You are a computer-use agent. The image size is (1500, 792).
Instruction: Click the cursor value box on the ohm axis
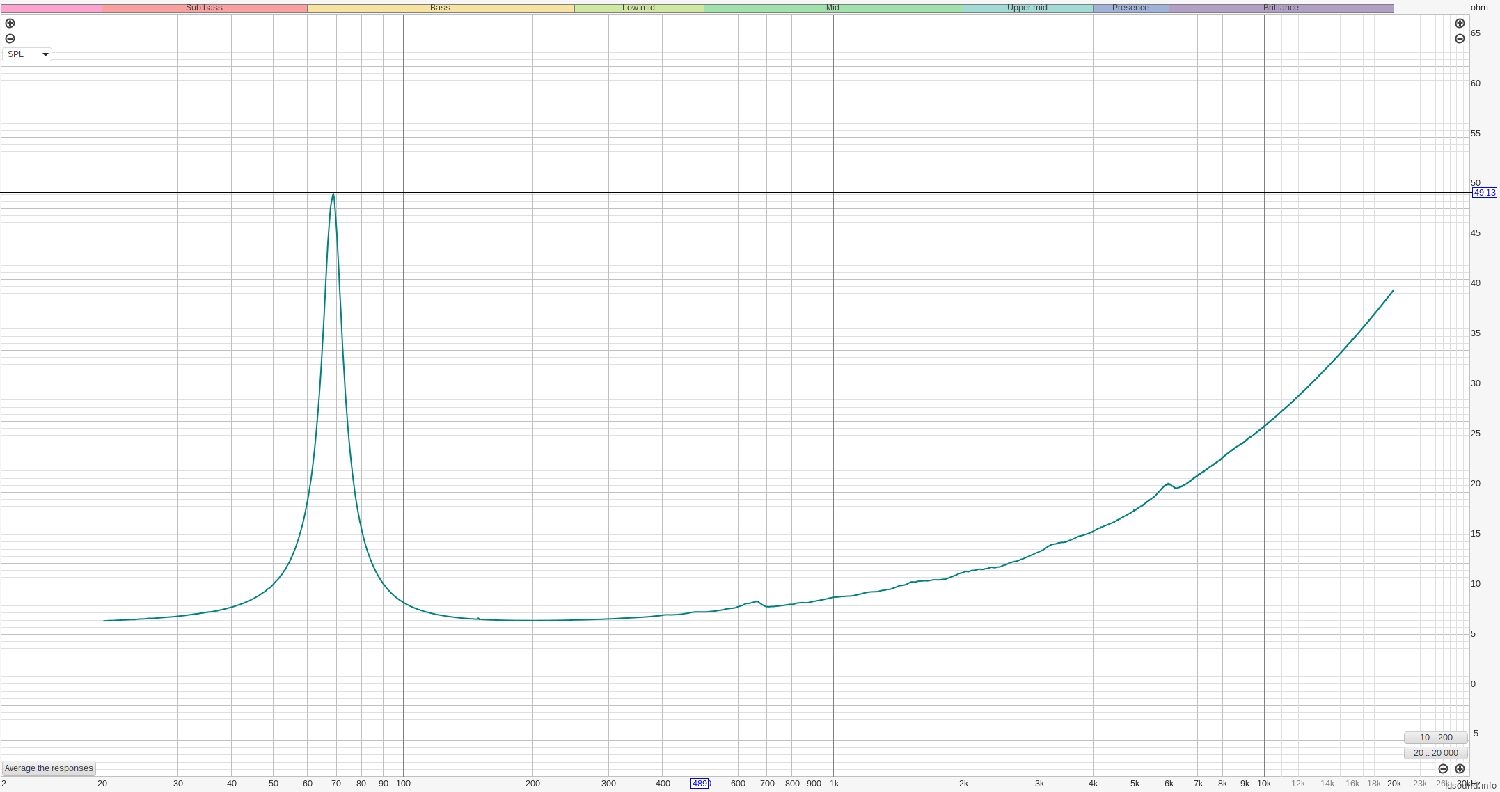(x=1485, y=192)
